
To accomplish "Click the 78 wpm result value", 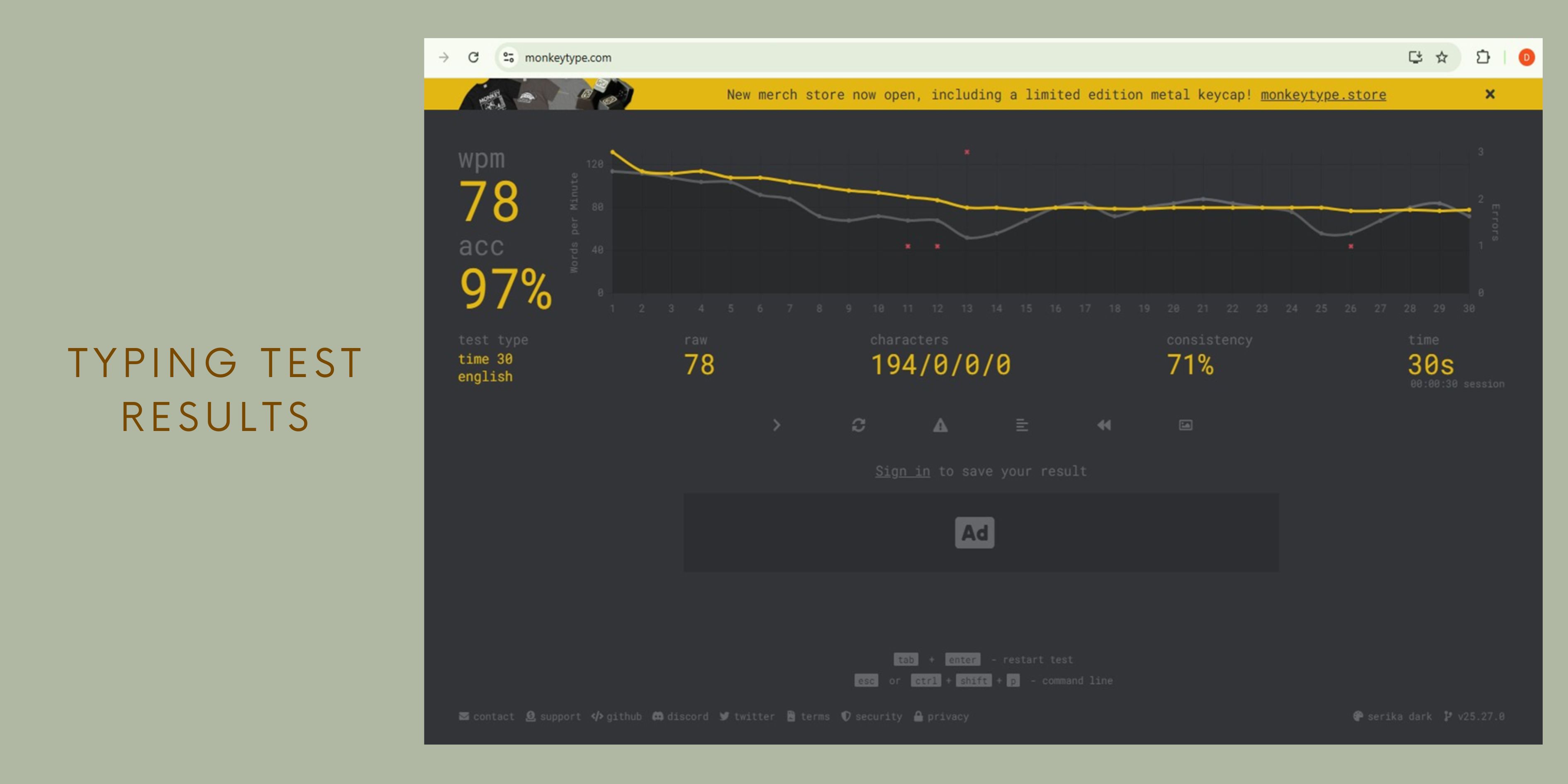I will tap(489, 202).
